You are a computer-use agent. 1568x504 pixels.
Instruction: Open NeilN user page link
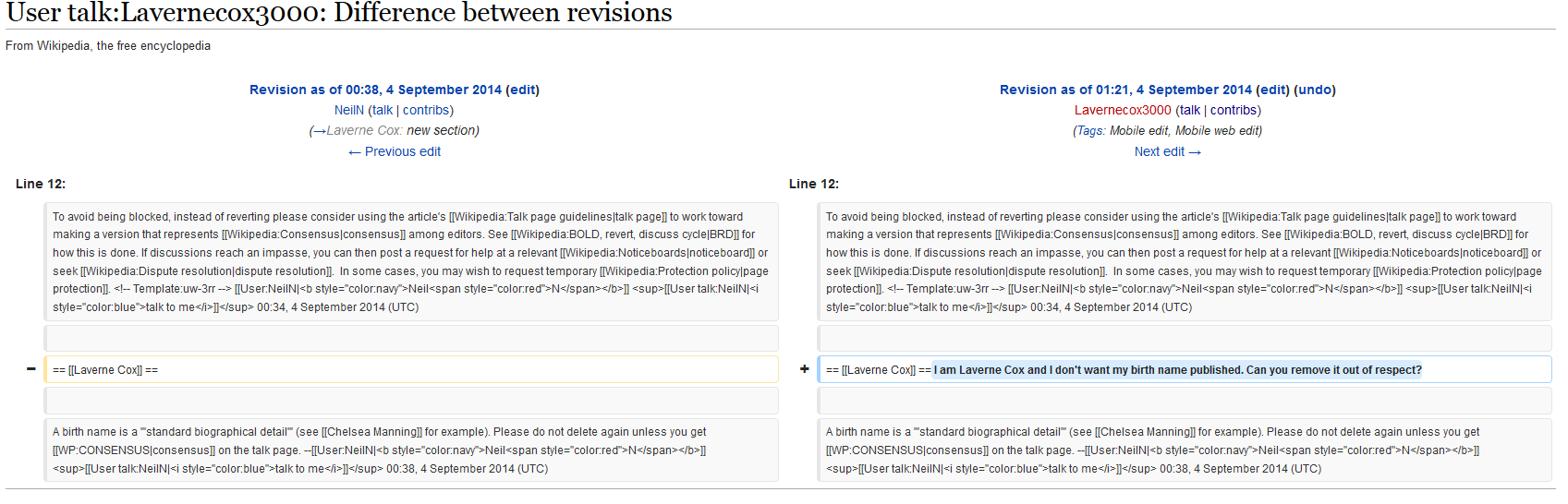click(349, 110)
